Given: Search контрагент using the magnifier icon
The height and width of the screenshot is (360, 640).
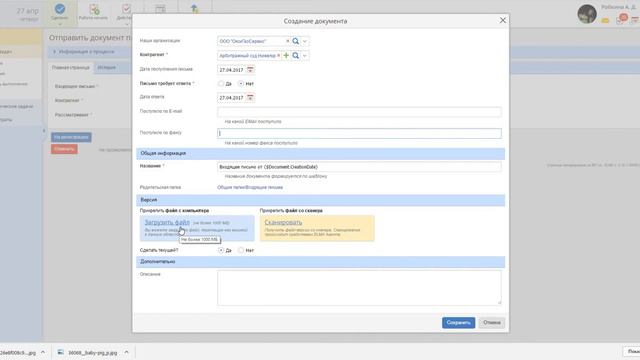Looking at the screenshot, I should click(x=296, y=56).
